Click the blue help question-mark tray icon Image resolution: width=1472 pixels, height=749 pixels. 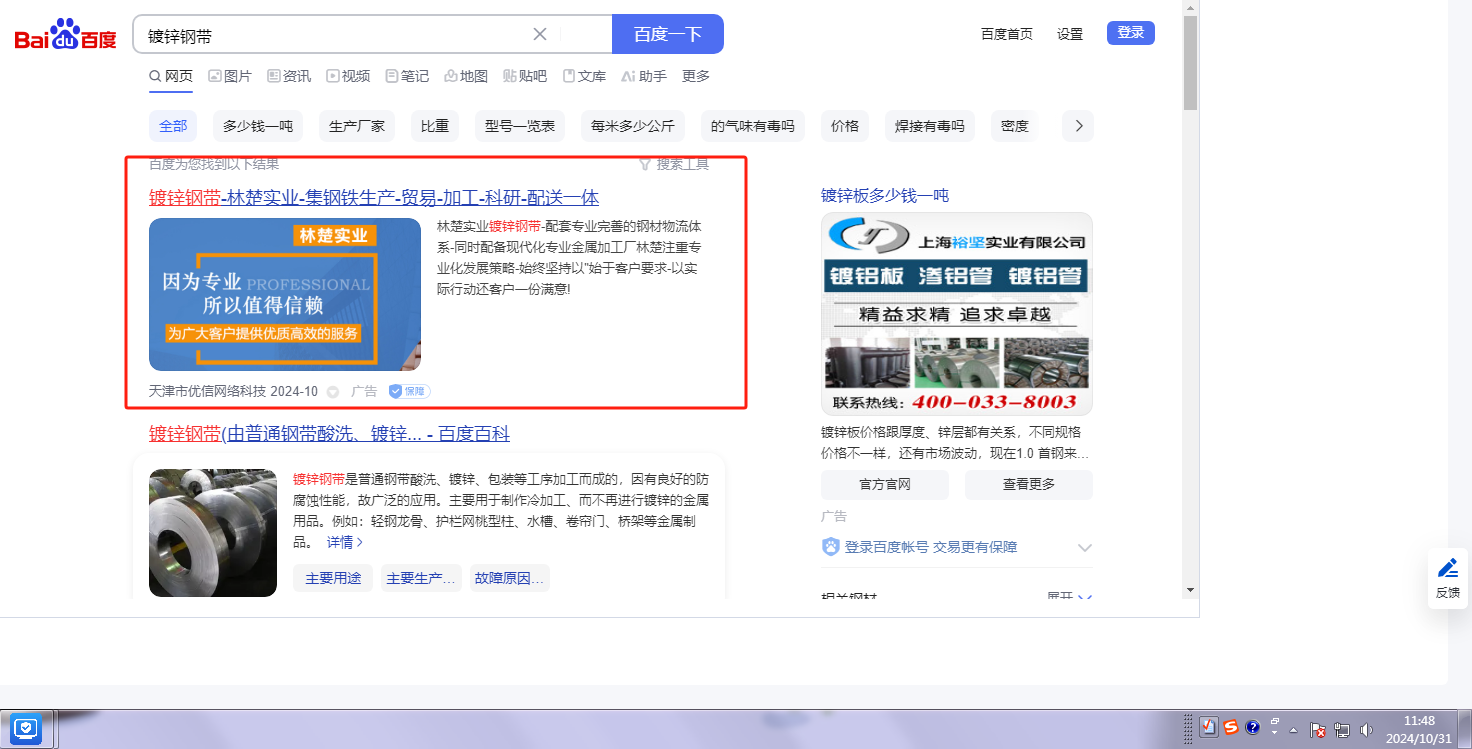click(1252, 728)
